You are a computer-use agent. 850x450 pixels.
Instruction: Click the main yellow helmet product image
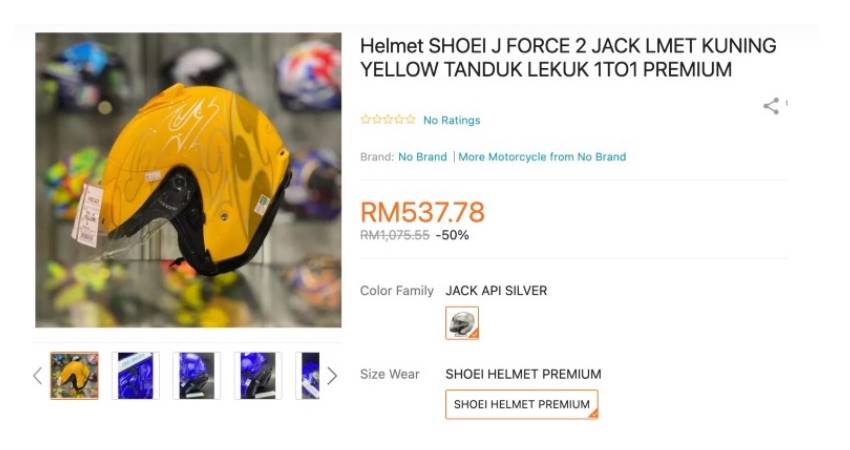(x=189, y=180)
